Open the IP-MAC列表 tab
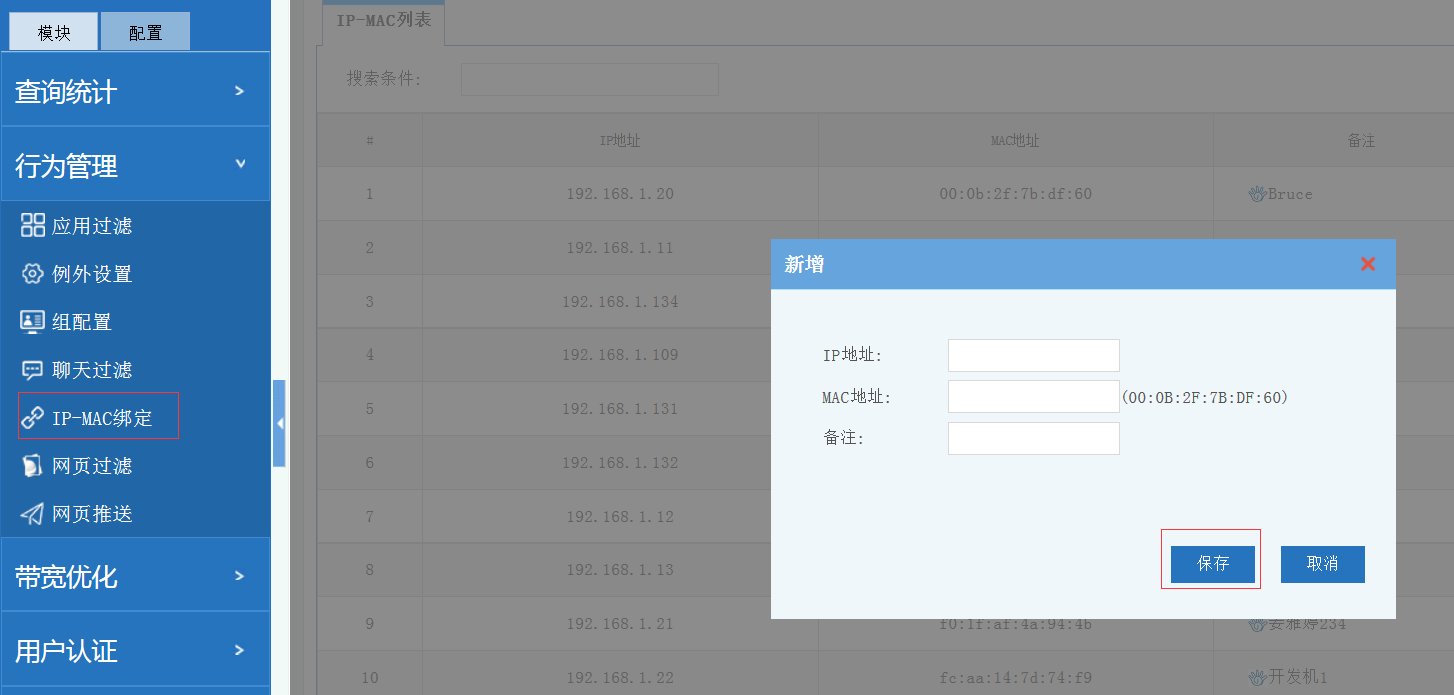Screen dimensions: 1454x695 point(383,20)
